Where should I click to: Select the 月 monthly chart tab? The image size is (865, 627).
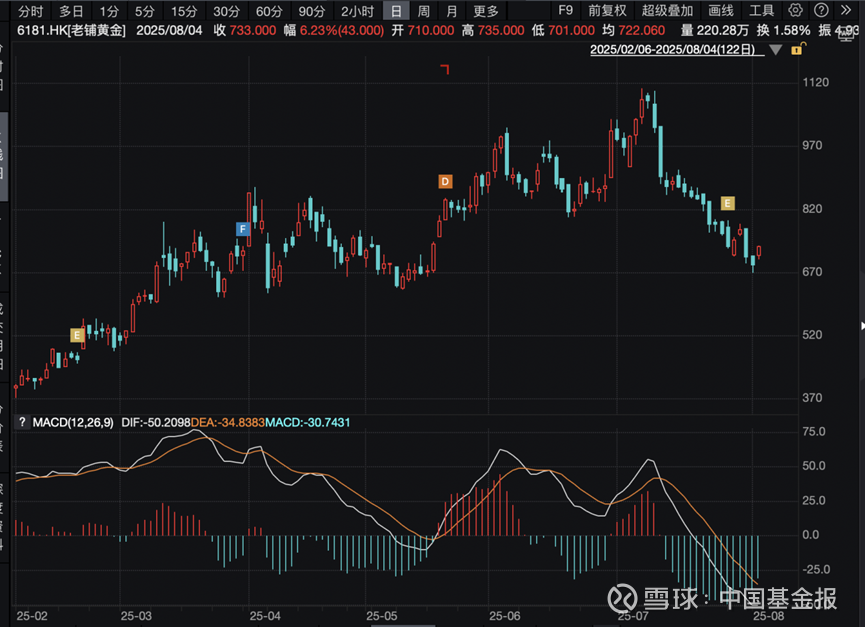pos(451,11)
